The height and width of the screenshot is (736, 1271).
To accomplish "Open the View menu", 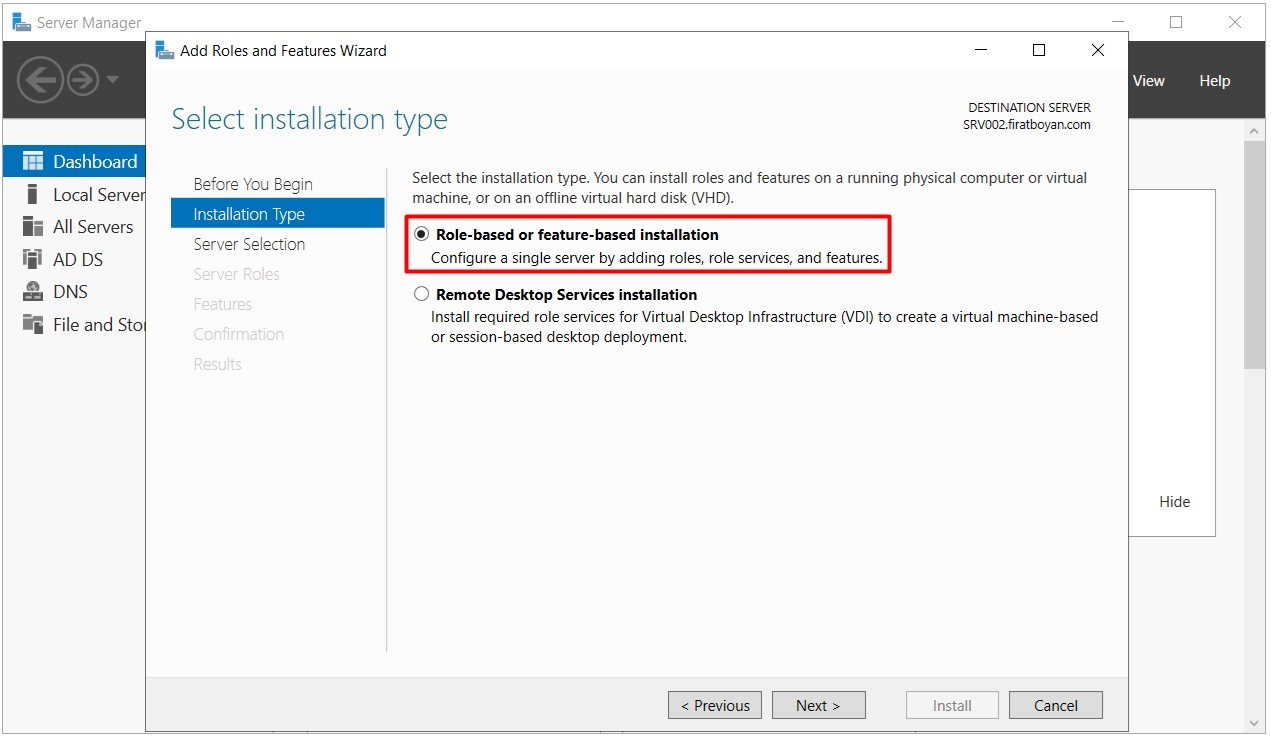I will 1148,81.
